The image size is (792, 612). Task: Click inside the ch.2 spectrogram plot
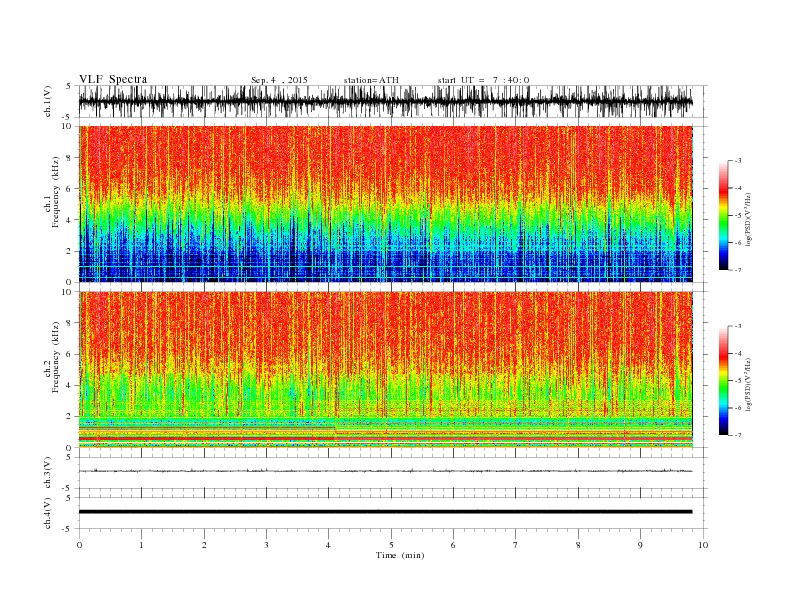(x=385, y=370)
